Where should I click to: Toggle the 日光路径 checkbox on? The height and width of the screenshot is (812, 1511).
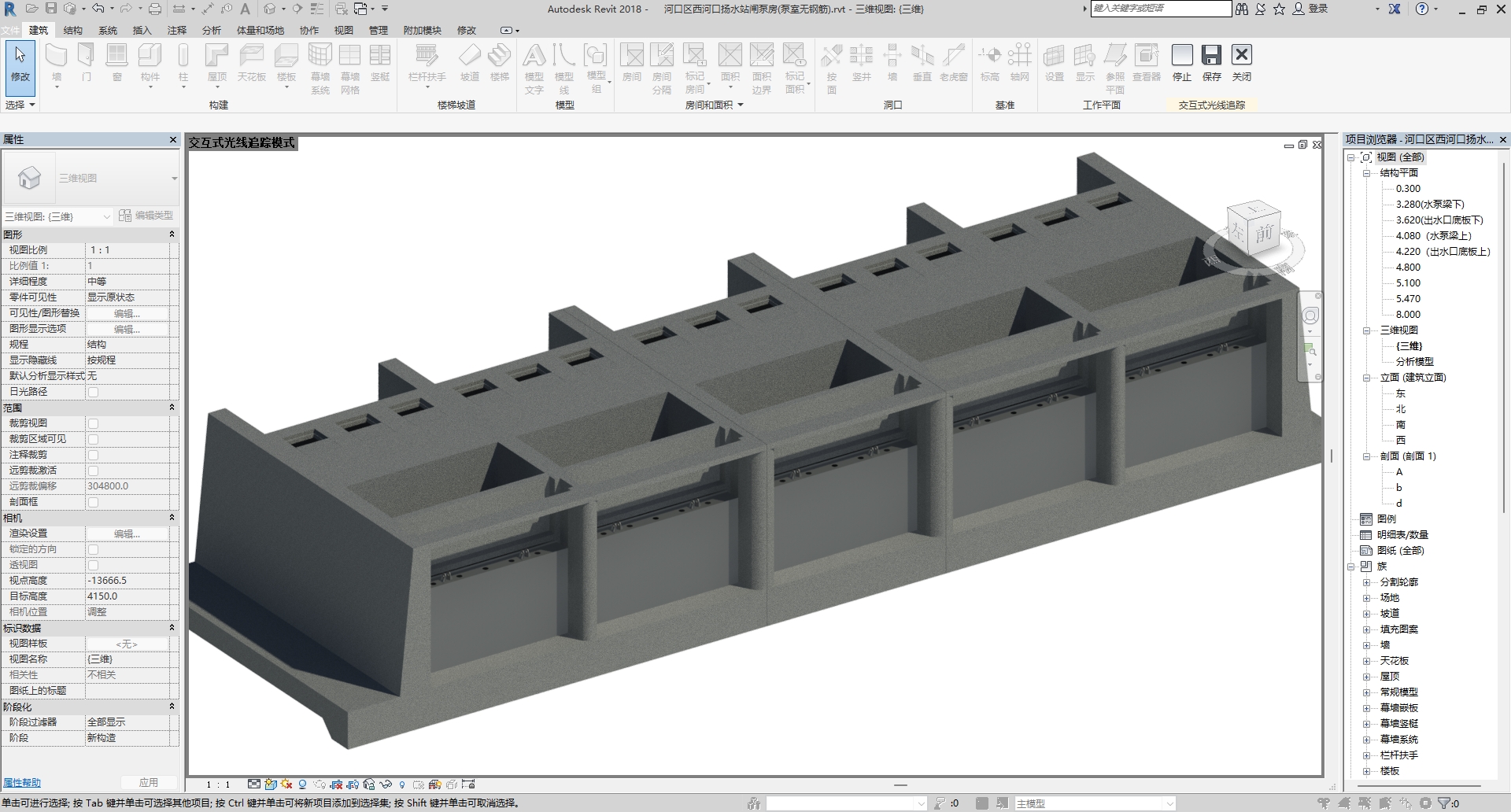(94, 391)
